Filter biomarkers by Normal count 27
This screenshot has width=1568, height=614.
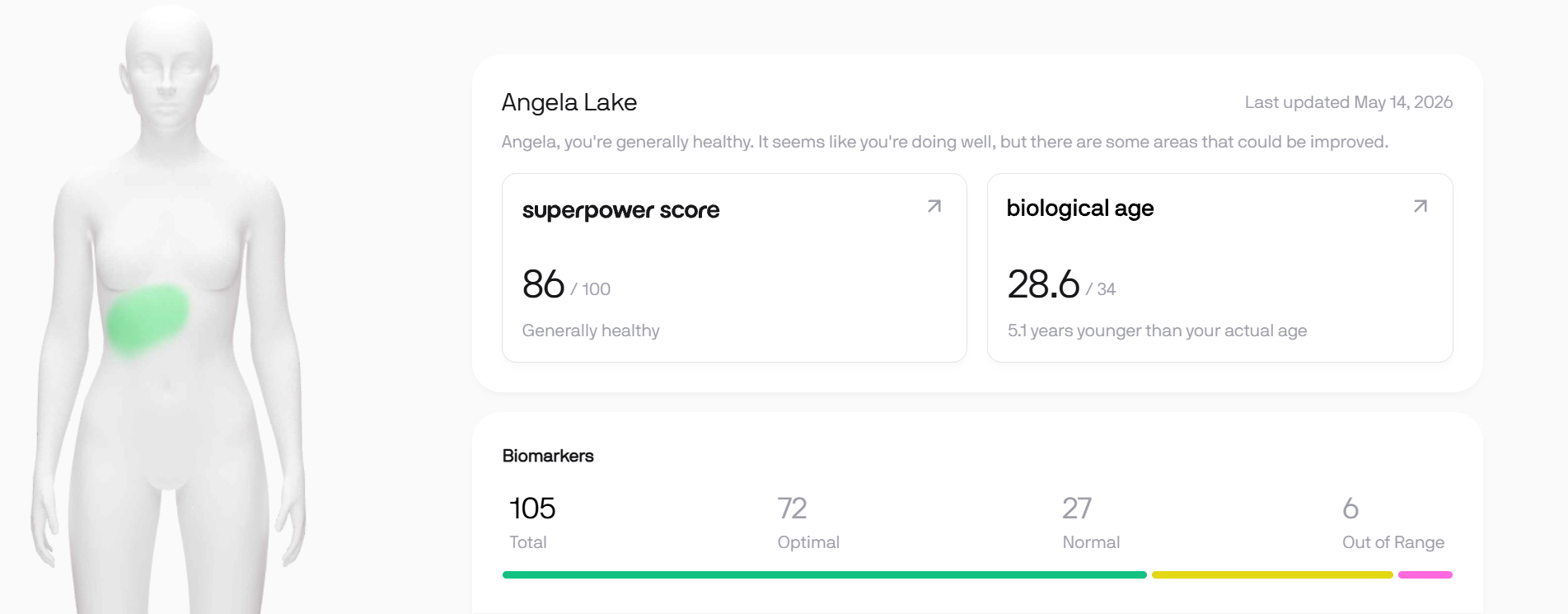click(x=1091, y=523)
